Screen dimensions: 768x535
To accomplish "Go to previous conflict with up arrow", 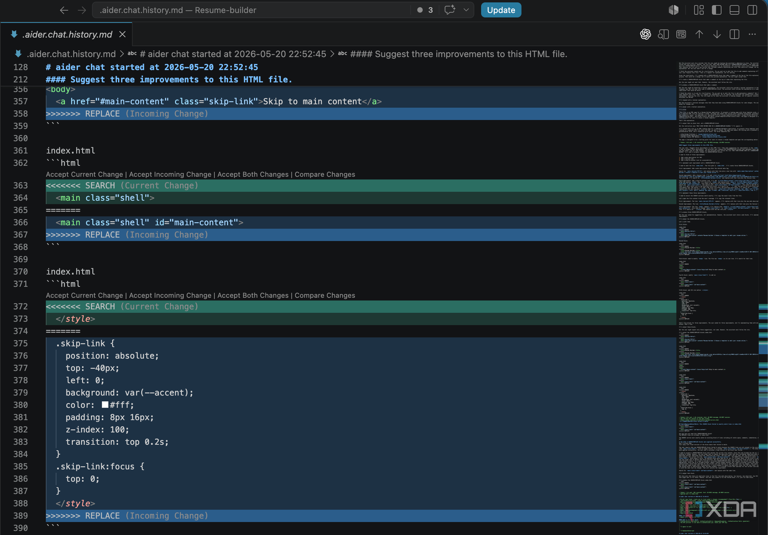I will 699,34.
